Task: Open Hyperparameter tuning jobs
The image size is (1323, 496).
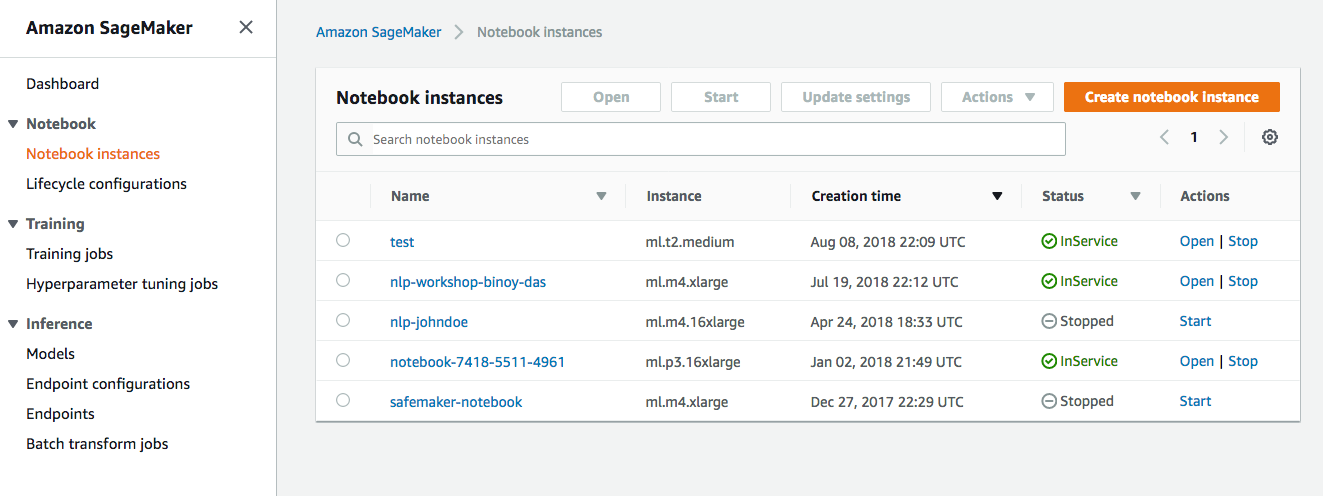Action: click(x=122, y=284)
